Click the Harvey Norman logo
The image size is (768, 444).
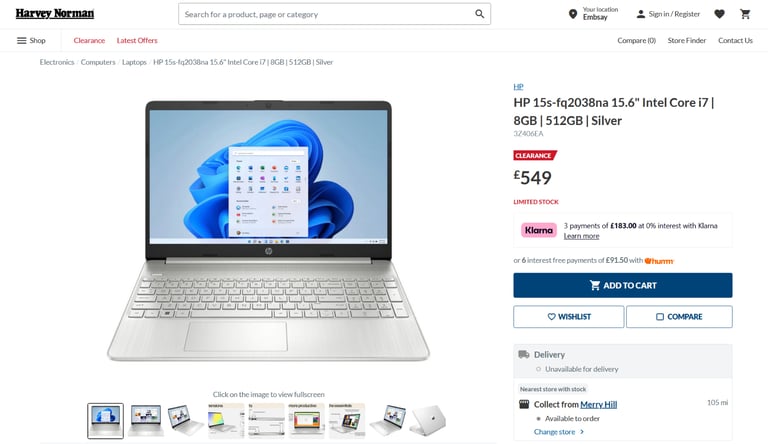[55, 14]
